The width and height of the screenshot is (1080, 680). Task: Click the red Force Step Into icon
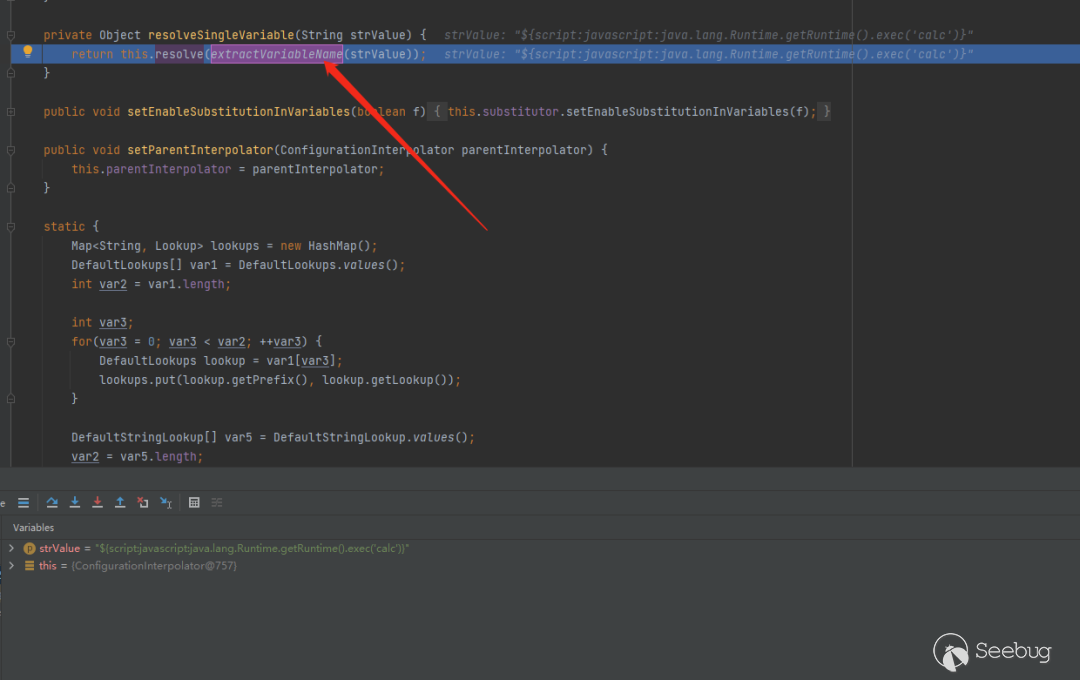(97, 503)
